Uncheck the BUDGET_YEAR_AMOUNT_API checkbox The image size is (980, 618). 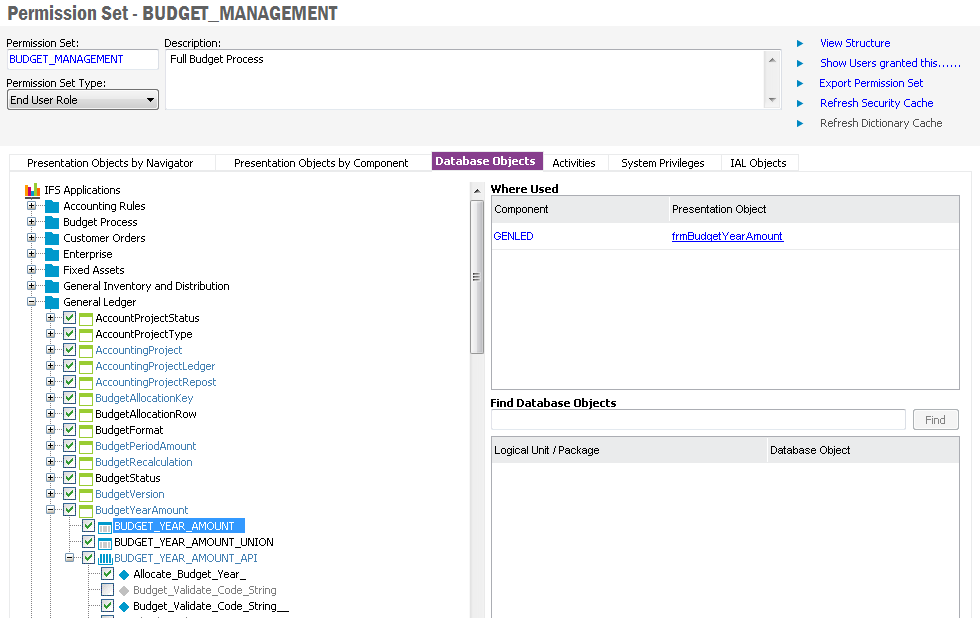pos(88,557)
